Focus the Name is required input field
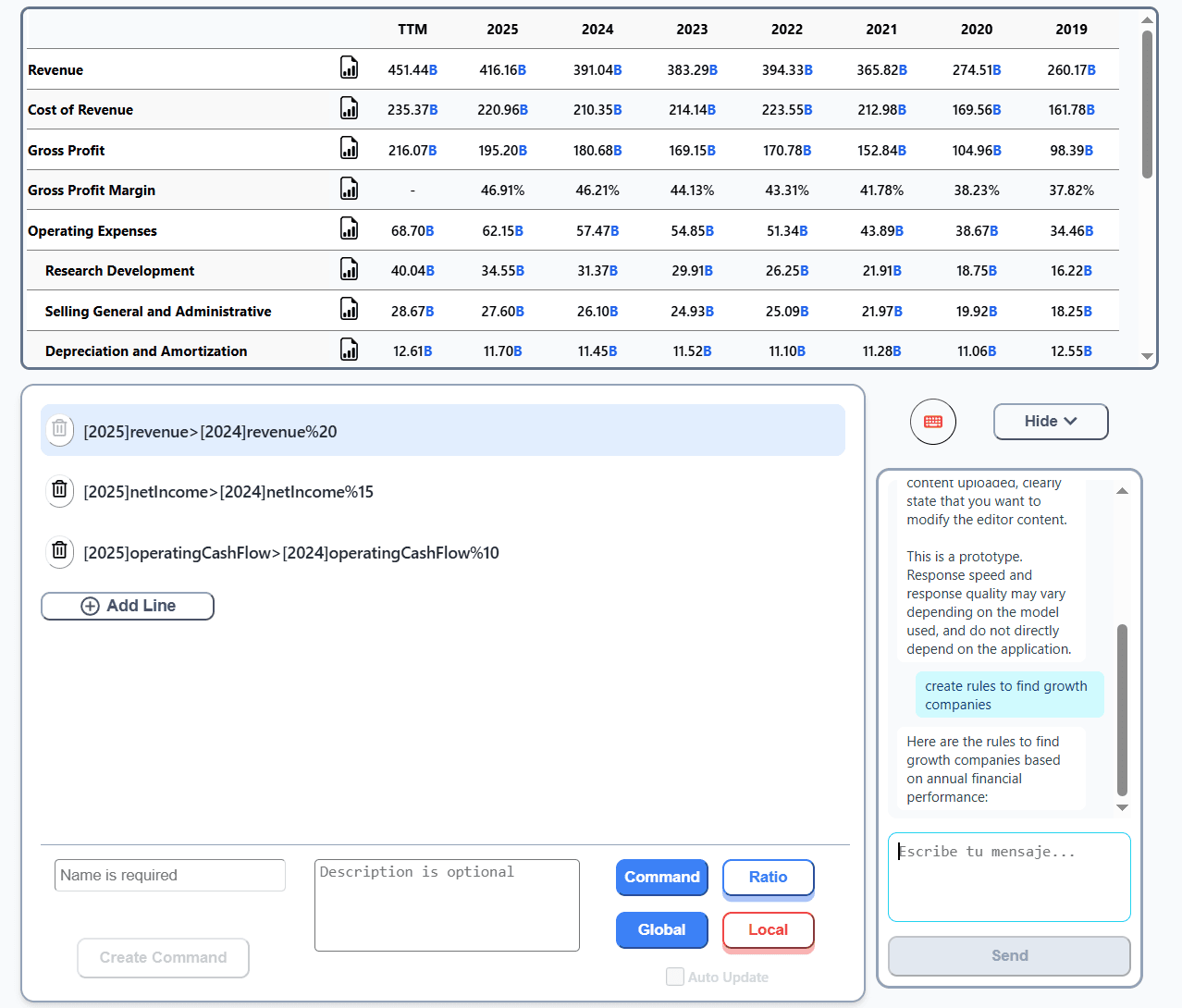The height and width of the screenshot is (1008, 1182). click(x=170, y=875)
